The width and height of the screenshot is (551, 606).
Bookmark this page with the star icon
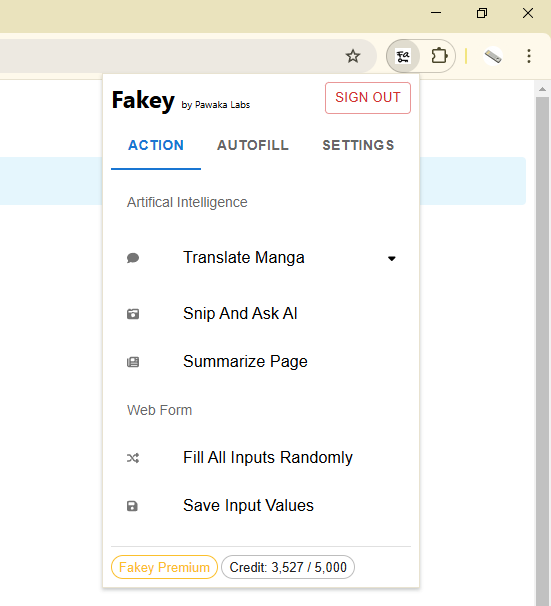(352, 56)
